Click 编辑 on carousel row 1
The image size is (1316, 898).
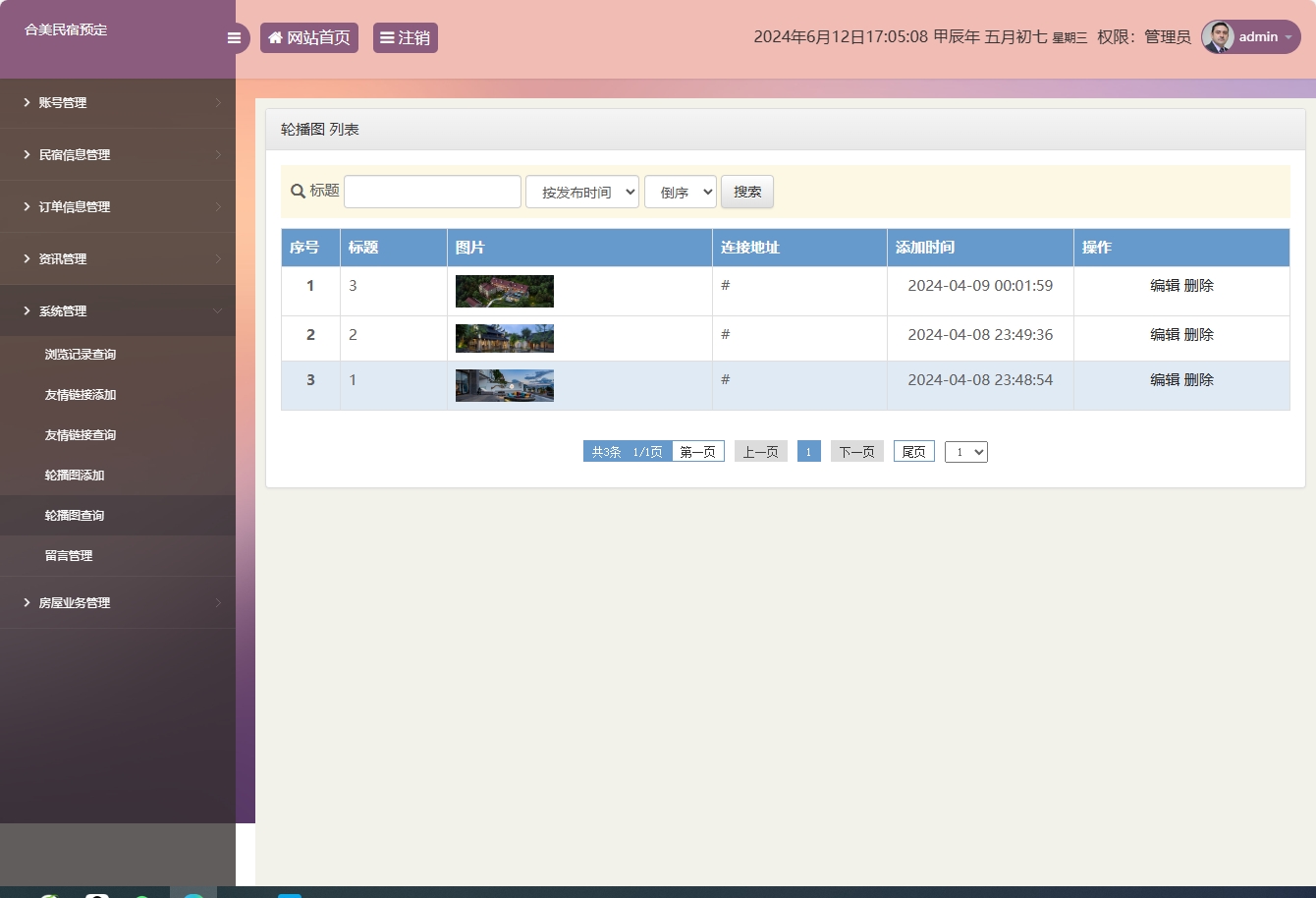[1165, 285]
